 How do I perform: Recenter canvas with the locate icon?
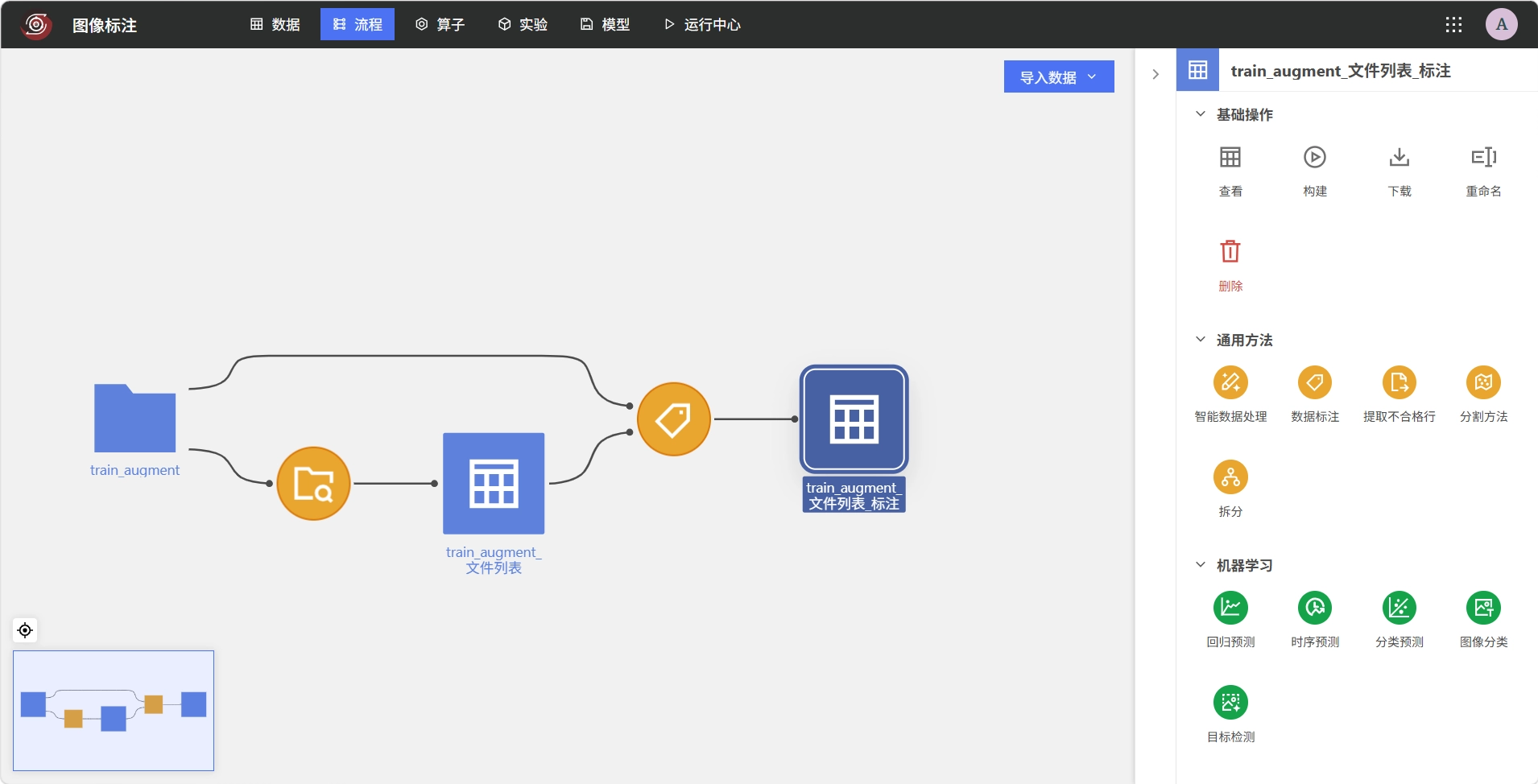point(25,630)
